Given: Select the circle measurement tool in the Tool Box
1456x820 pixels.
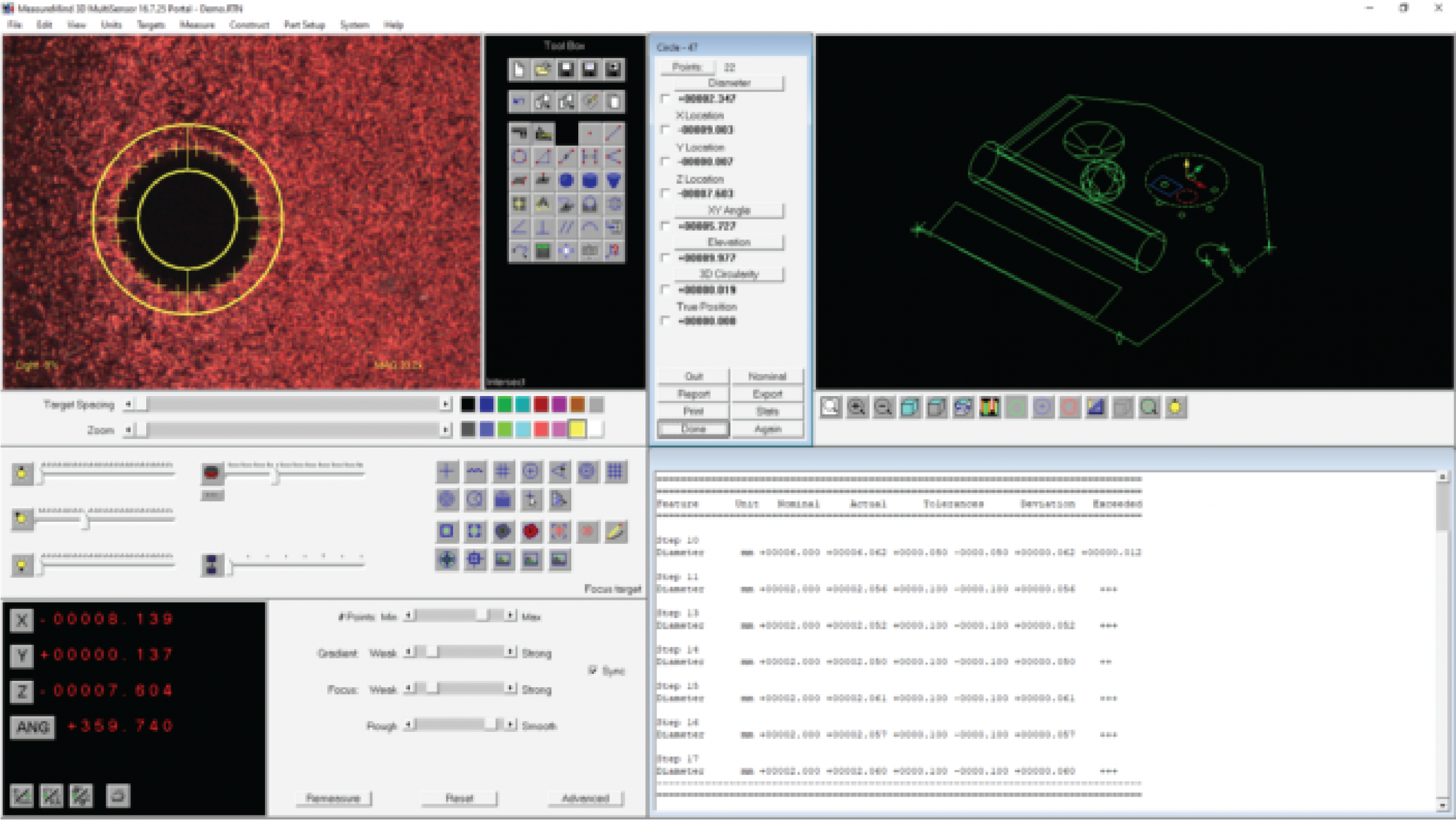Looking at the screenshot, I should coord(520,156).
